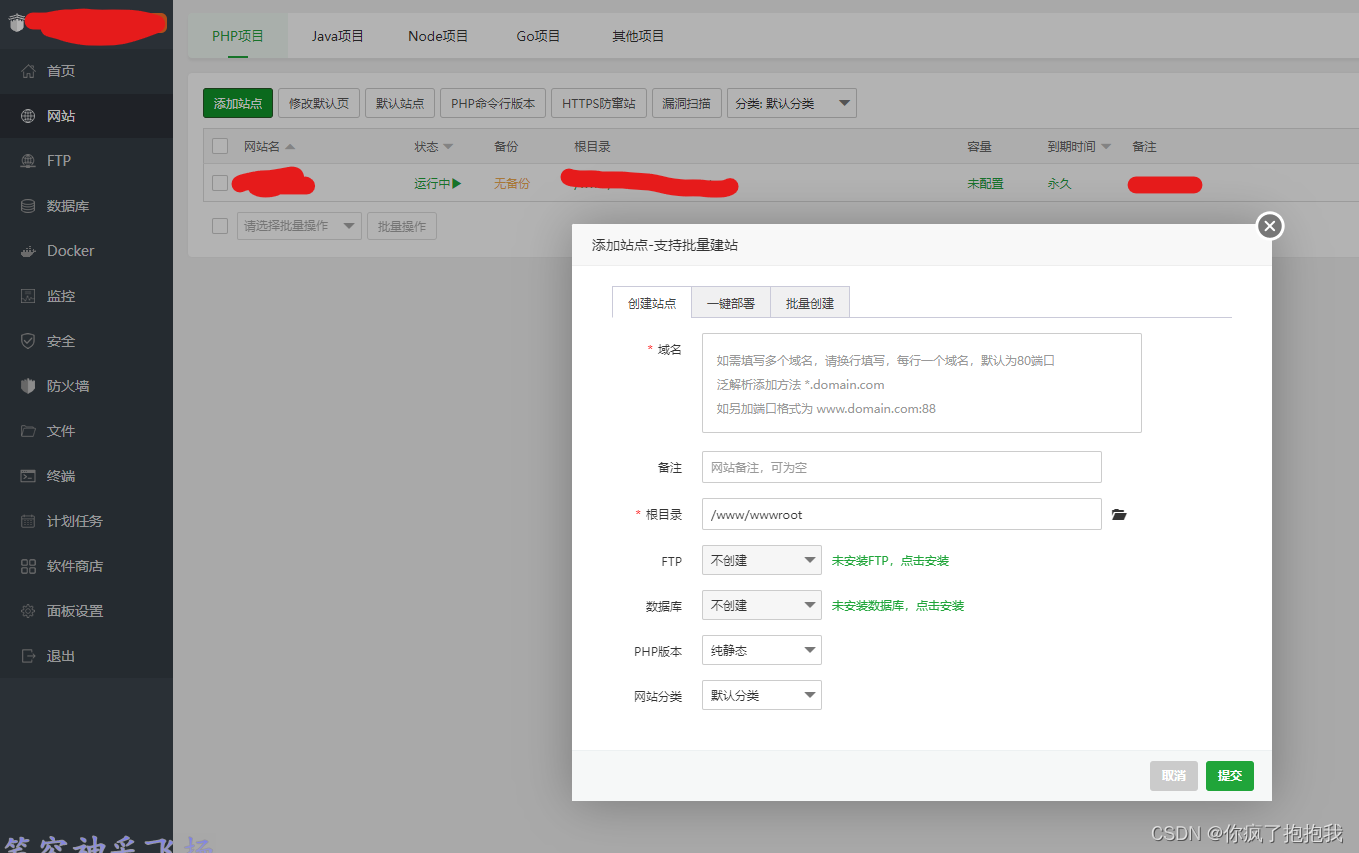Click the database icon beside 数据库
Image resolution: width=1359 pixels, height=853 pixels.
(x=28, y=206)
